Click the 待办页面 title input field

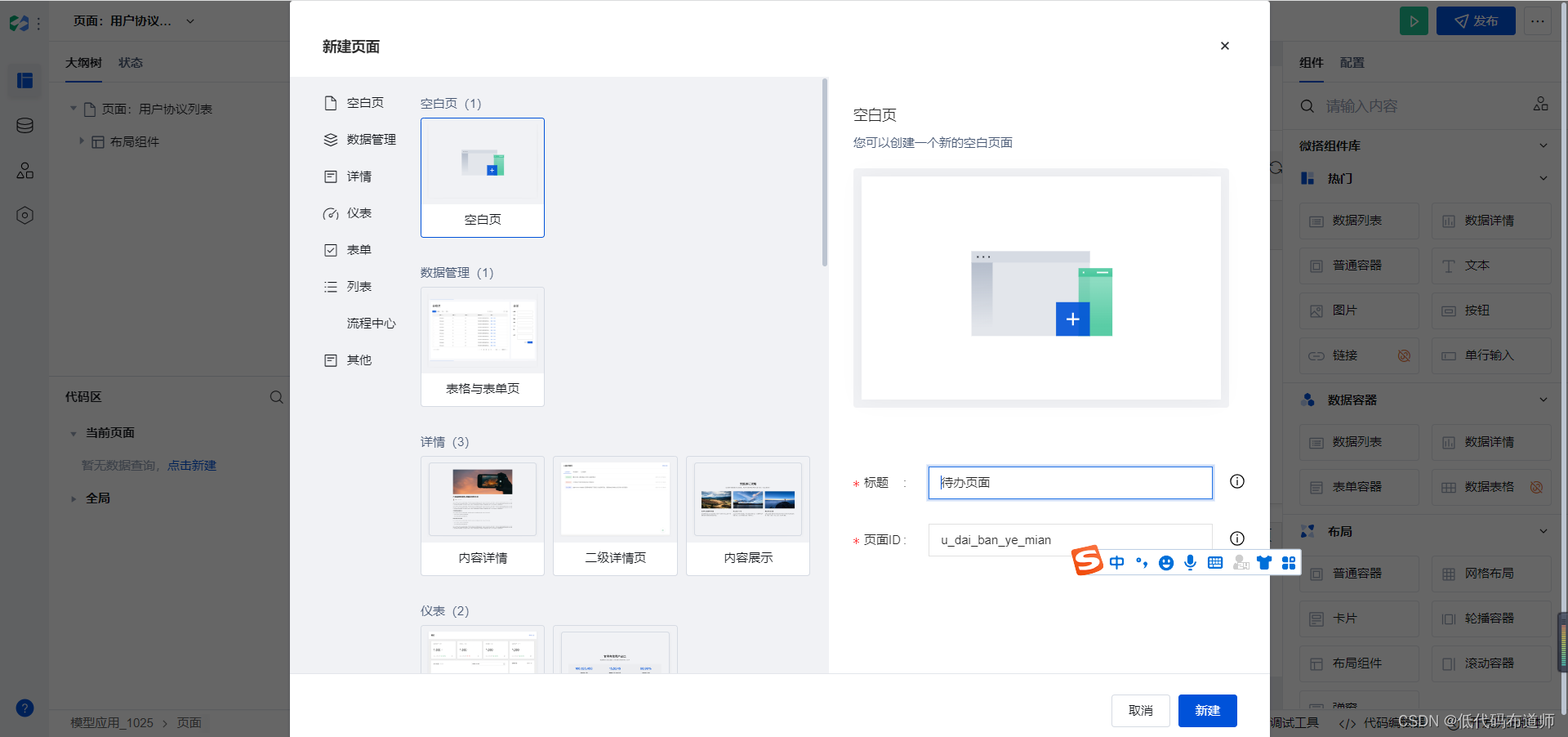tap(1070, 482)
